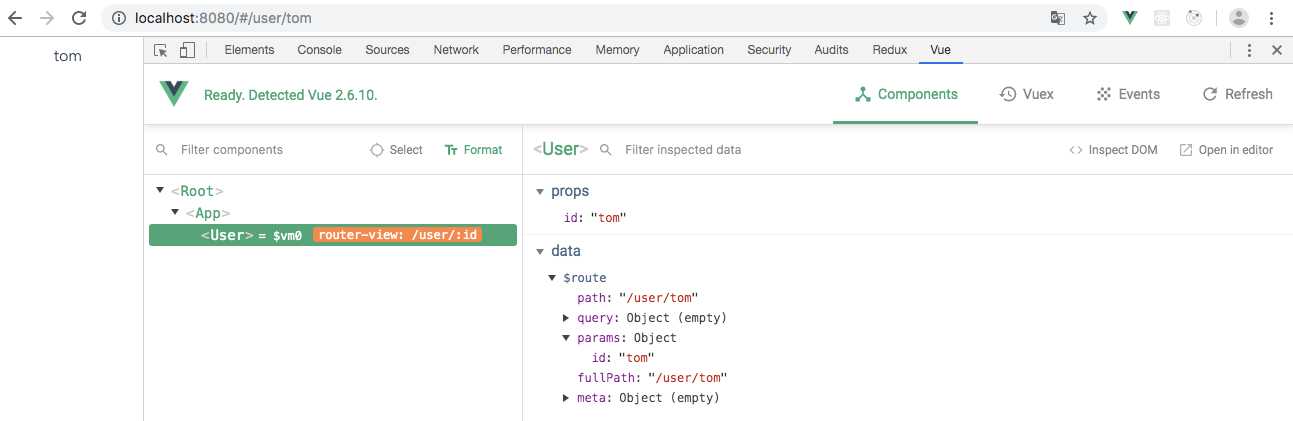The height and width of the screenshot is (421, 1293).
Task: Open the Audits tab
Action: [831, 50]
